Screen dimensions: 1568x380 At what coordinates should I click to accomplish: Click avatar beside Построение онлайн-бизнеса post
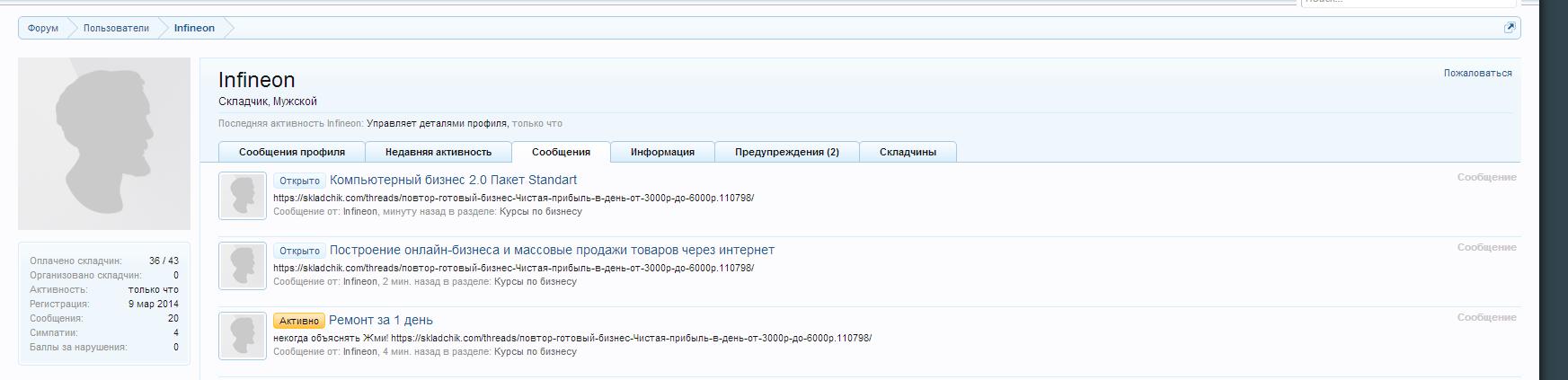click(x=243, y=266)
